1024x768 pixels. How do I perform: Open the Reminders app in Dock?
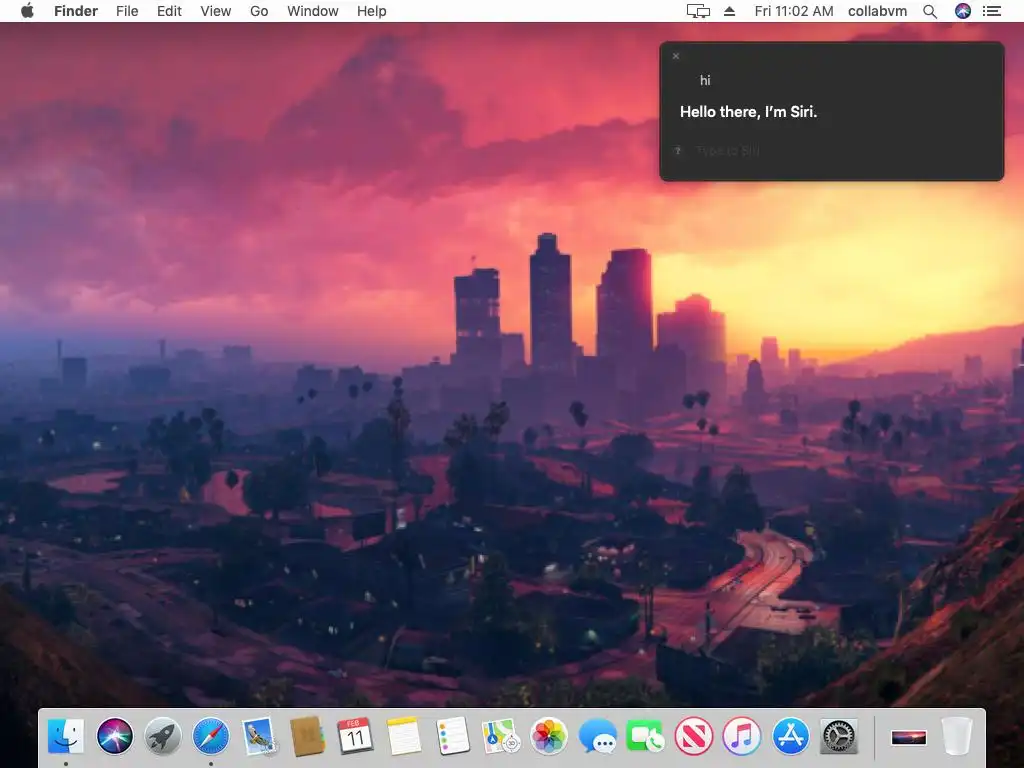(x=452, y=736)
